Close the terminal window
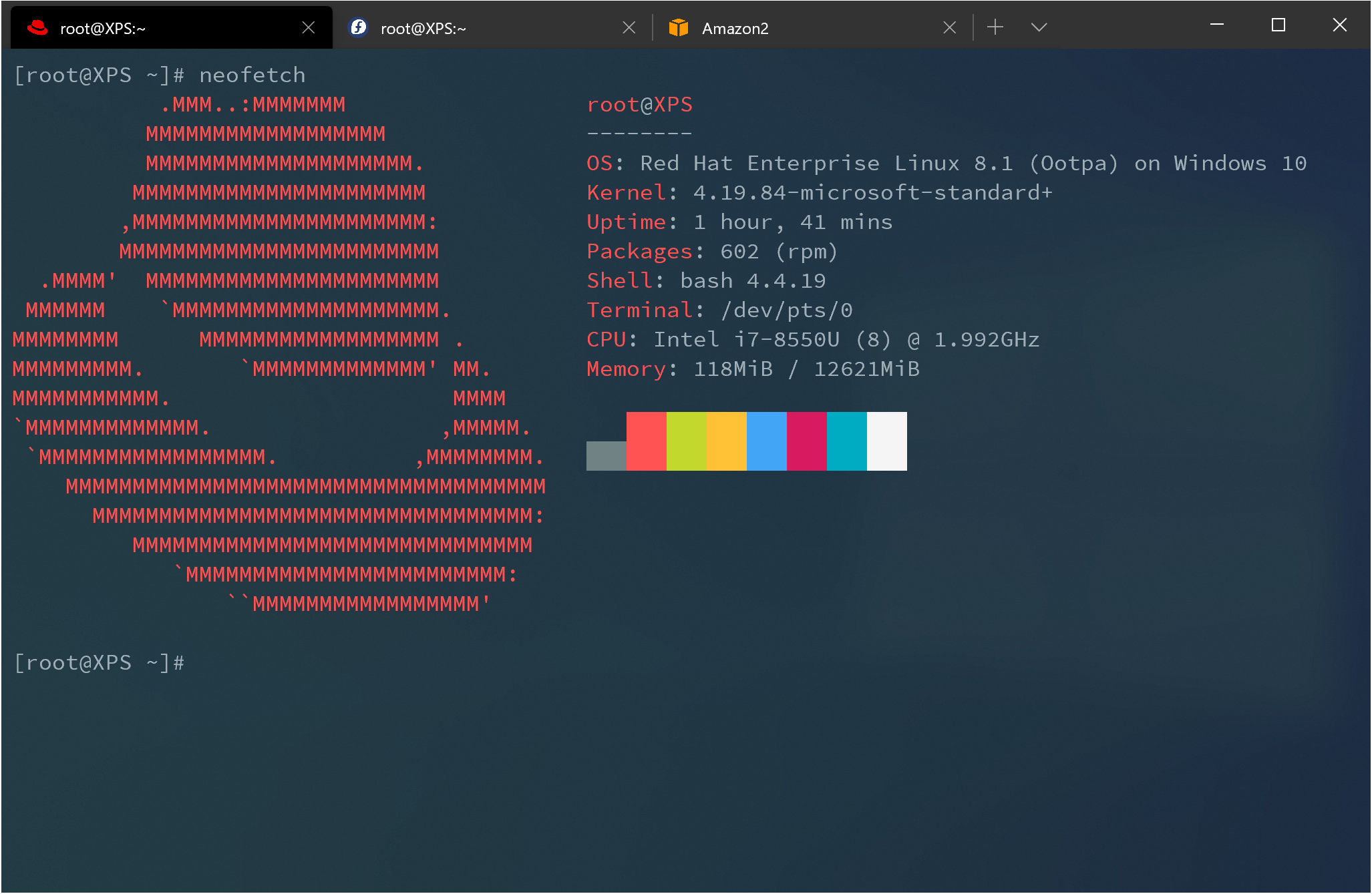The height and width of the screenshot is (894, 1372). (1339, 25)
